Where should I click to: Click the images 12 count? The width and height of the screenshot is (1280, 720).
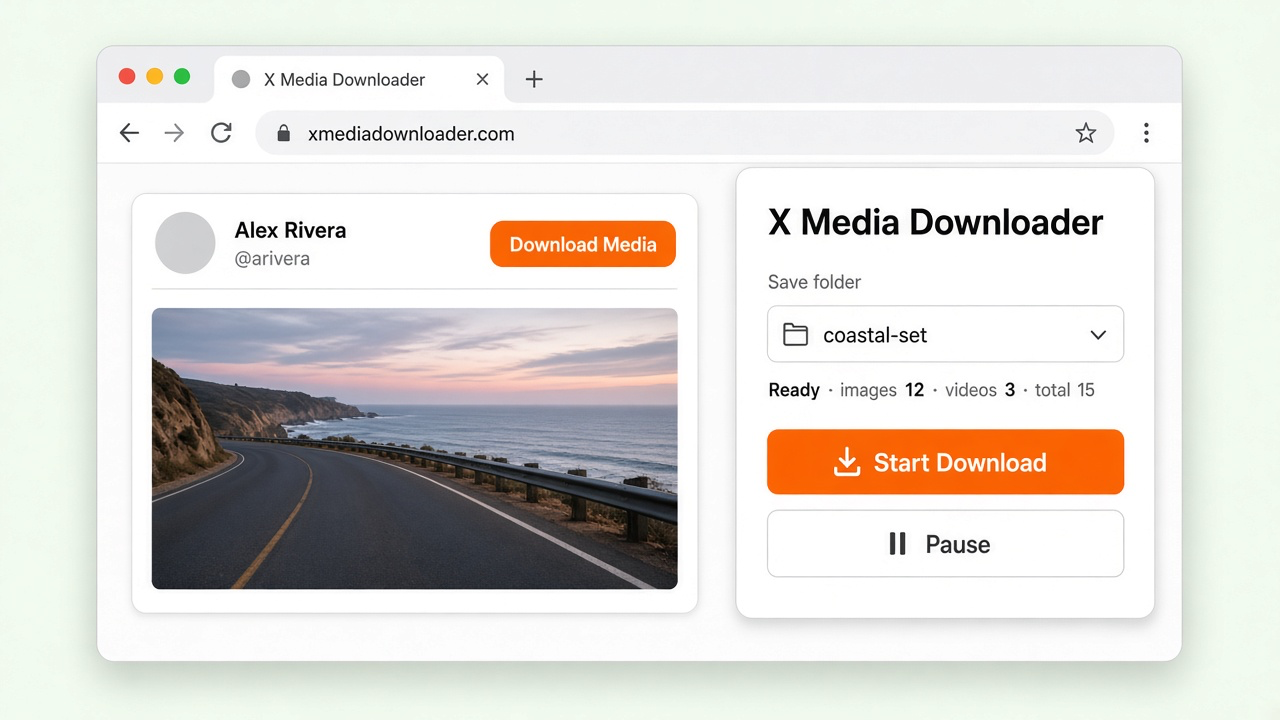(882, 390)
